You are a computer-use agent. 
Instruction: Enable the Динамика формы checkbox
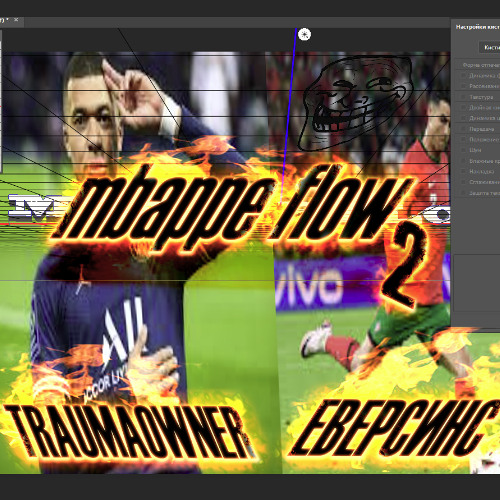click(x=463, y=76)
